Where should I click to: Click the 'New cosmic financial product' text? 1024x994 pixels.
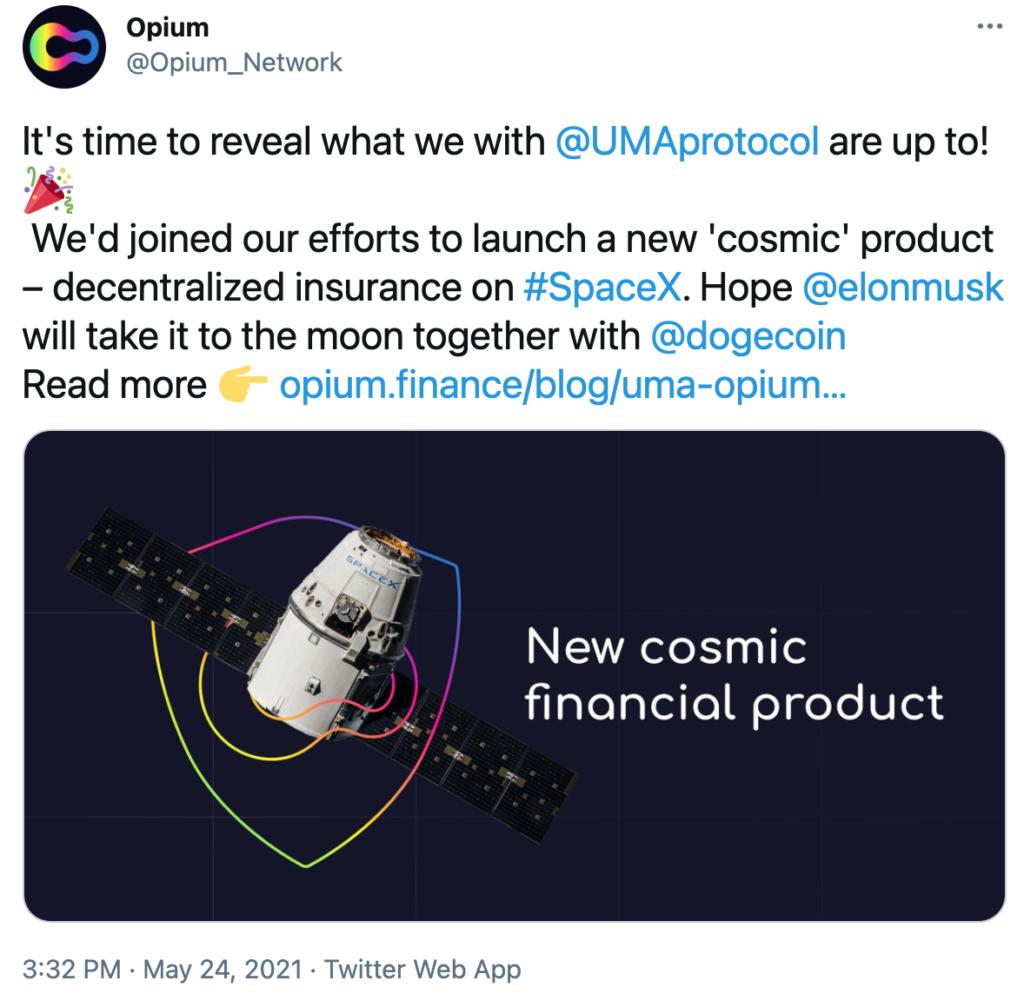click(x=734, y=675)
